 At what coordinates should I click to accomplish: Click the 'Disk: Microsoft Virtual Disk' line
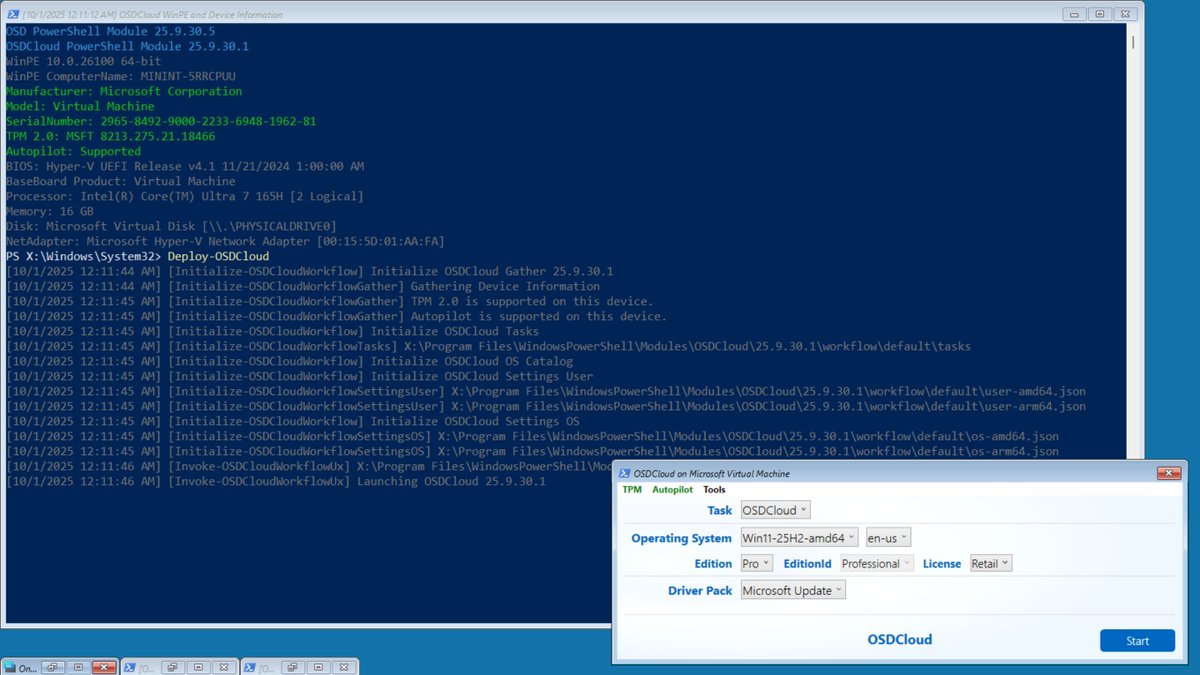(171, 227)
